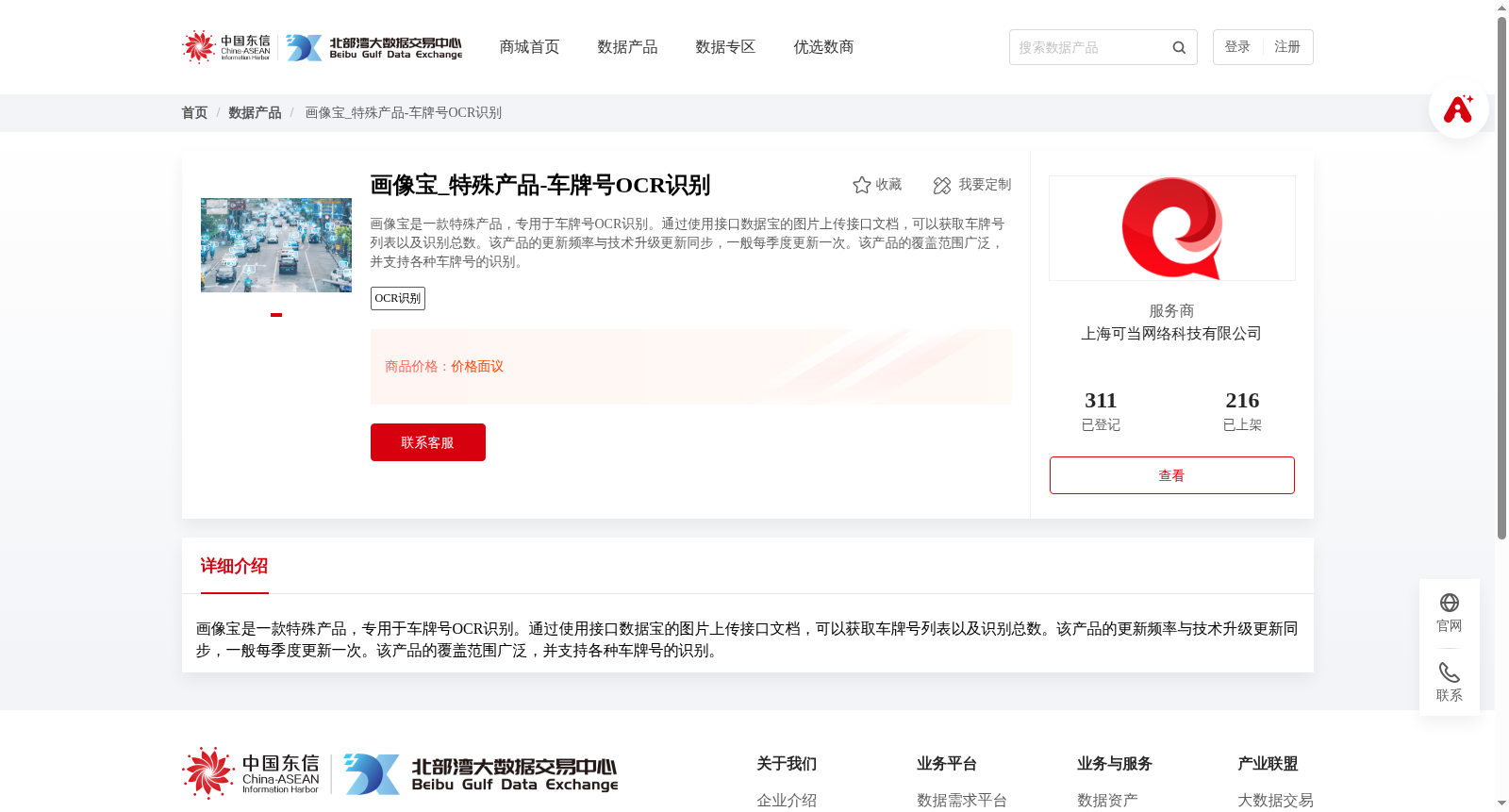Click the China-ASEAN Information Harbor logo in header
This screenshot has height=812, width=1509.
coord(226,46)
